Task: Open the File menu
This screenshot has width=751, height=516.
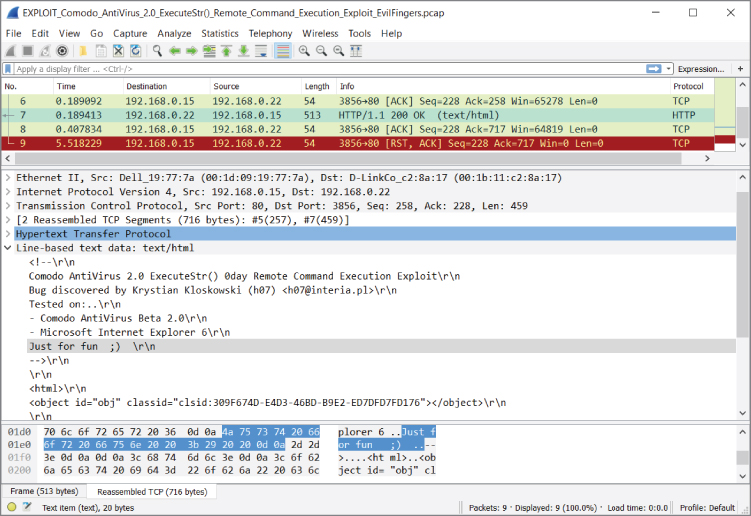Action: click(x=13, y=34)
